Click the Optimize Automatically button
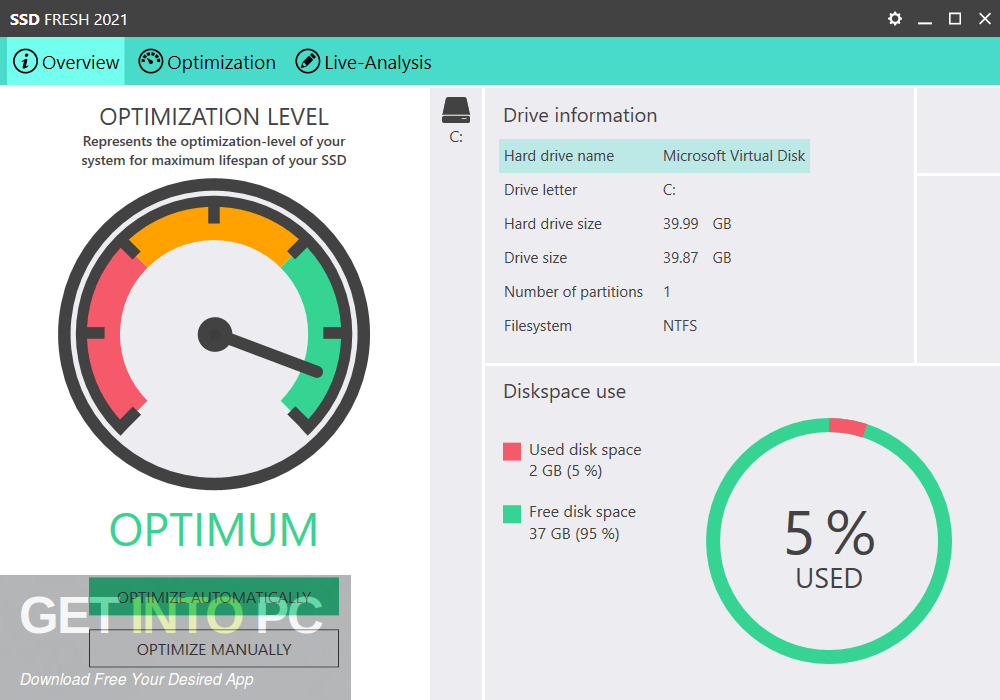Image resolution: width=1000 pixels, height=700 pixels. pos(214,597)
